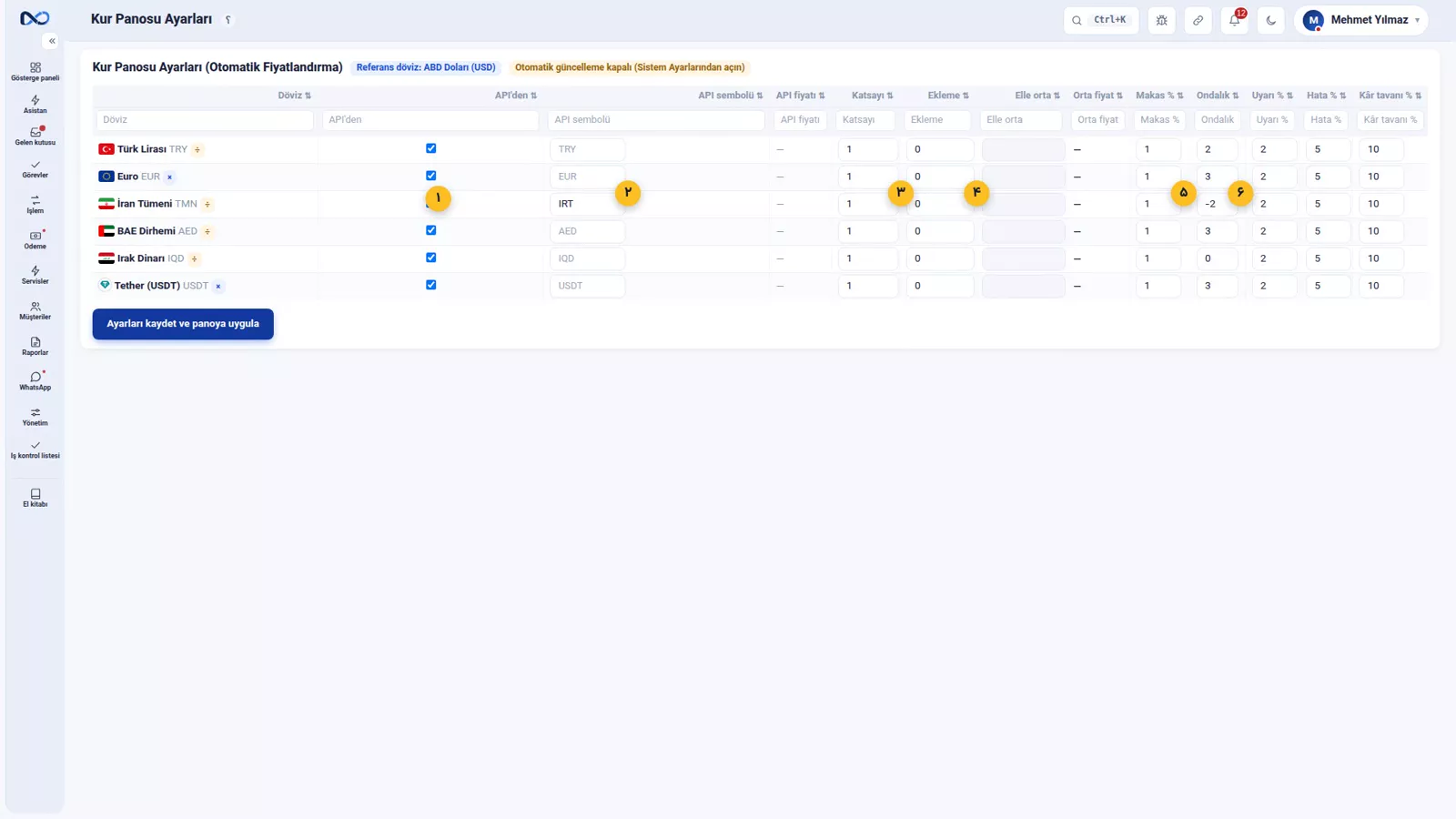Screen dimensions: 1456x819
Task: Sort by Makas % column header
Action: (x=1159, y=96)
